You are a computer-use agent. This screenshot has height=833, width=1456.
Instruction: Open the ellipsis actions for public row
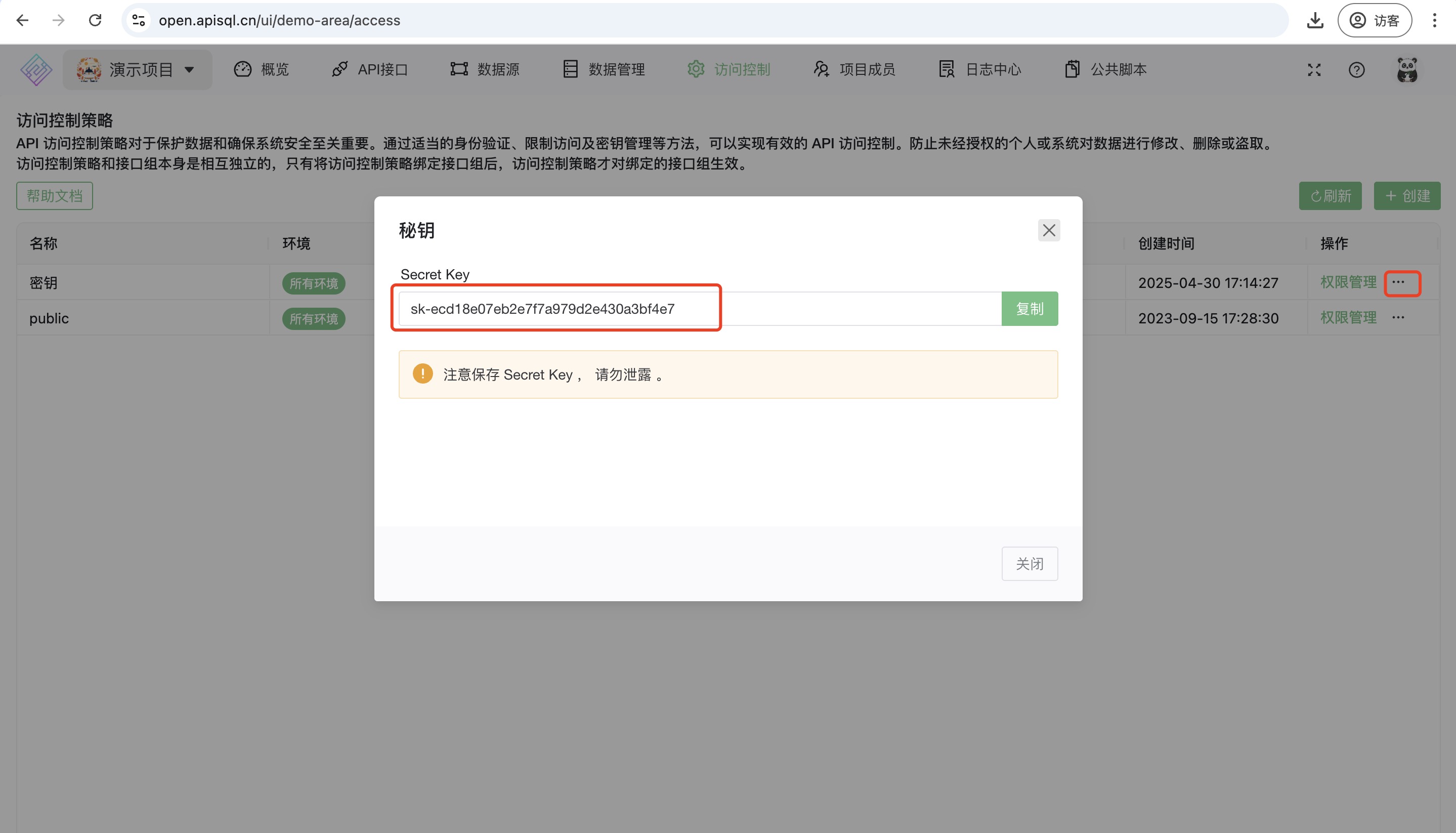pyautogui.click(x=1399, y=317)
